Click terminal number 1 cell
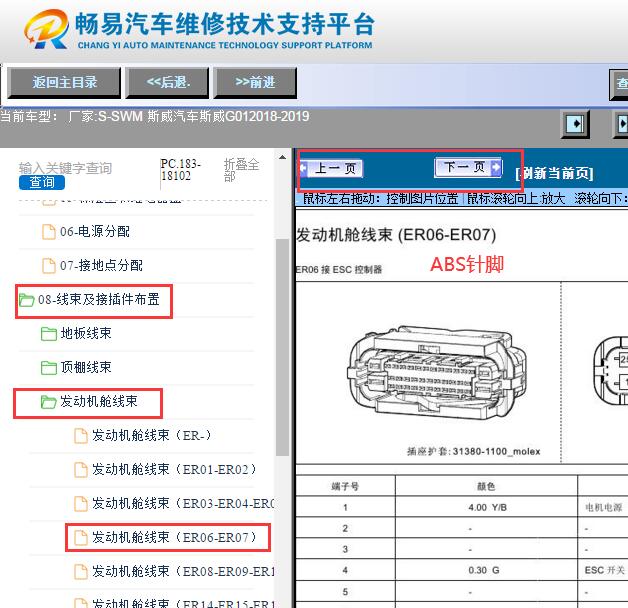Image resolution: width=628 pixels, height=608 pixels. (x=345, y=507)
